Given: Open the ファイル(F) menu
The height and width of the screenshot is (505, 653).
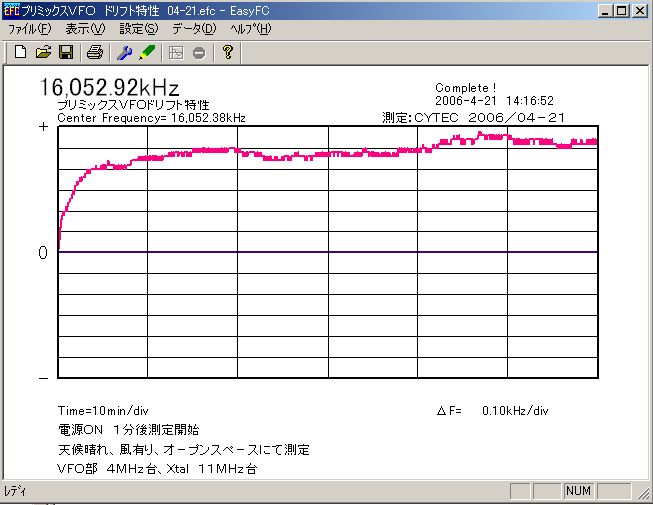Looking at the screenshot, I should (30, 29).
